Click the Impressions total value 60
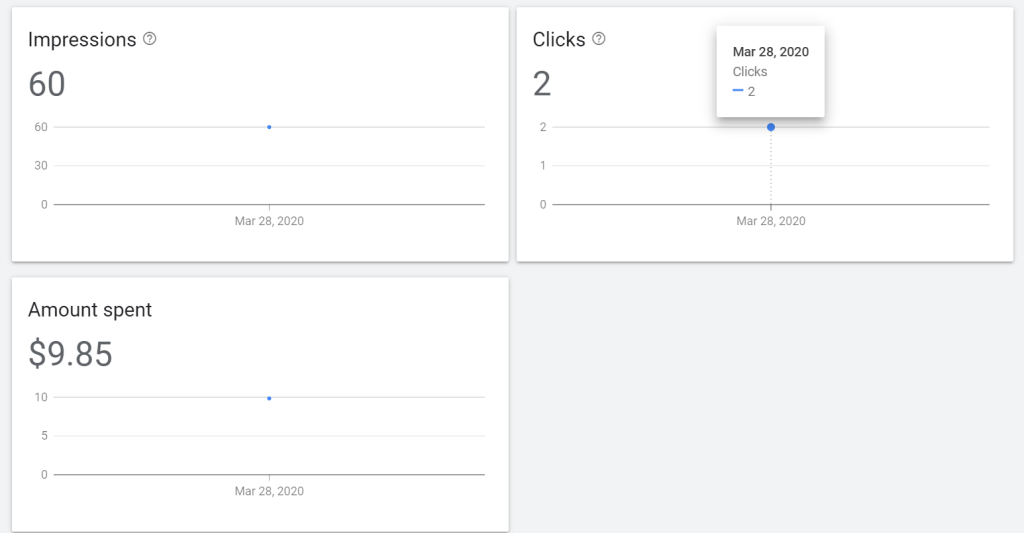This screenshot has height=533, width=1024. 47,84
